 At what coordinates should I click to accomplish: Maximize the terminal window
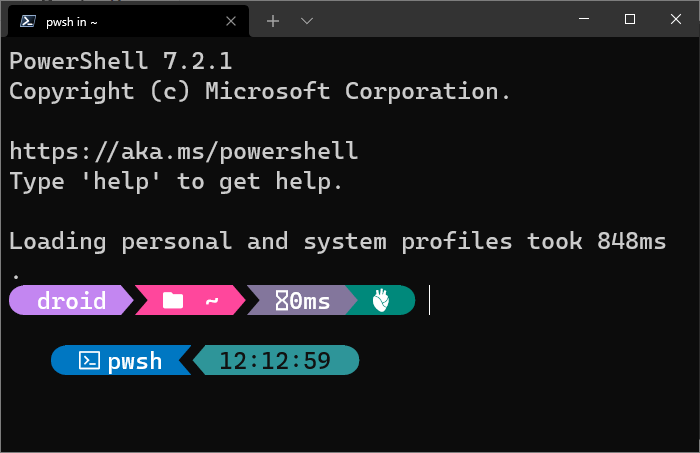coord(629,19)
